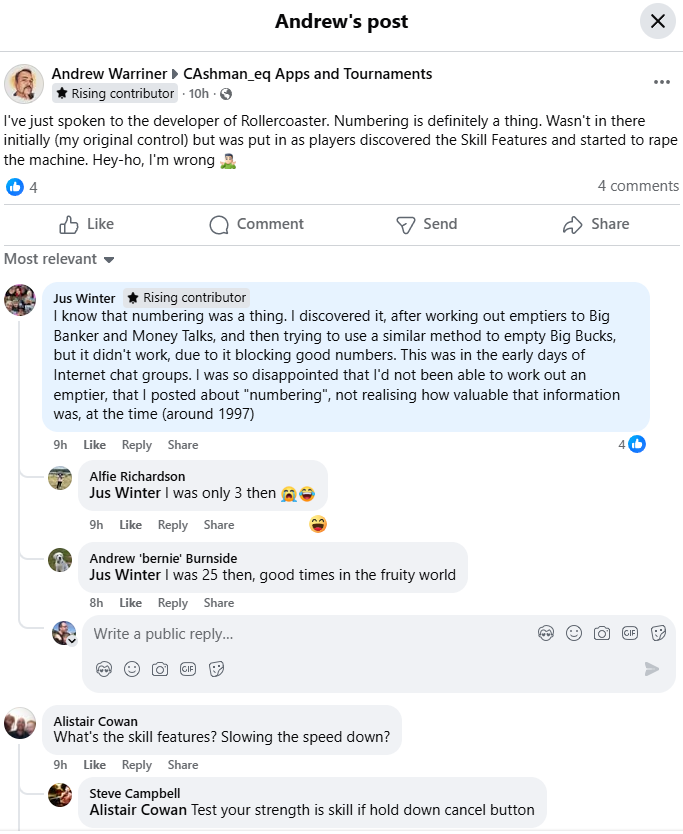Screen dimensions: 683x834
Task: Focus the 'Write a public reply' field
Action: click(300, 634)
